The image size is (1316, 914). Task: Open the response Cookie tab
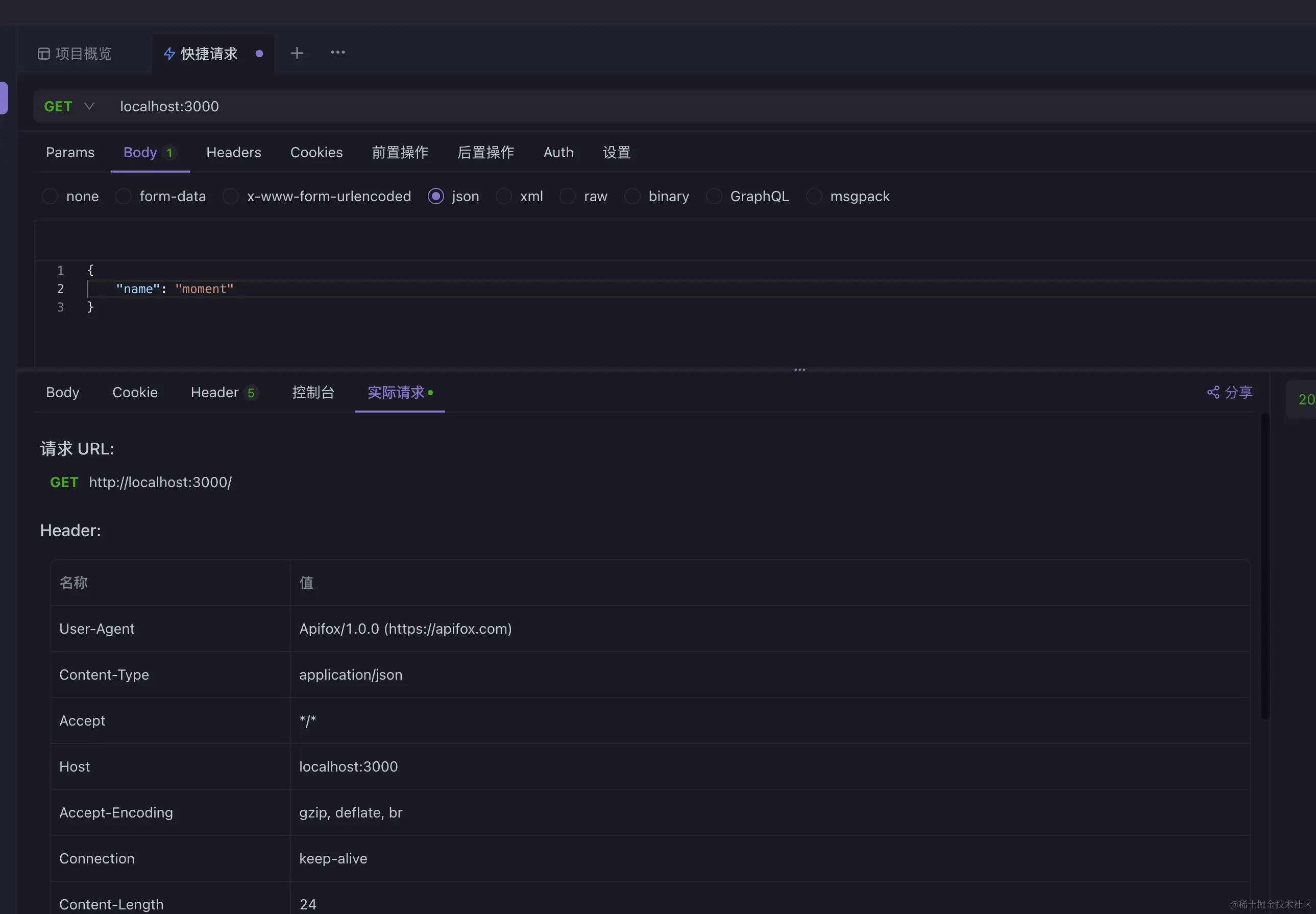pyautogui.click(x=135, y=392)
